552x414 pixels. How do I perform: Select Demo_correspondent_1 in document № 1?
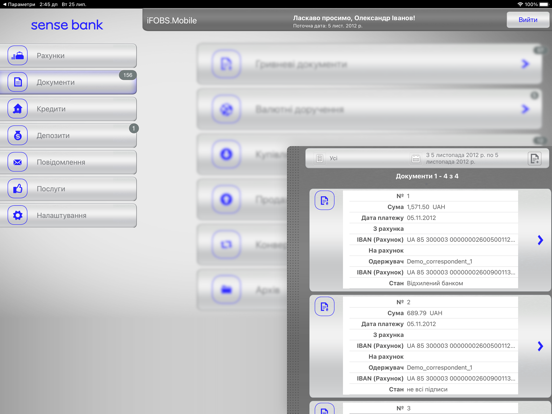coord(439,262)
